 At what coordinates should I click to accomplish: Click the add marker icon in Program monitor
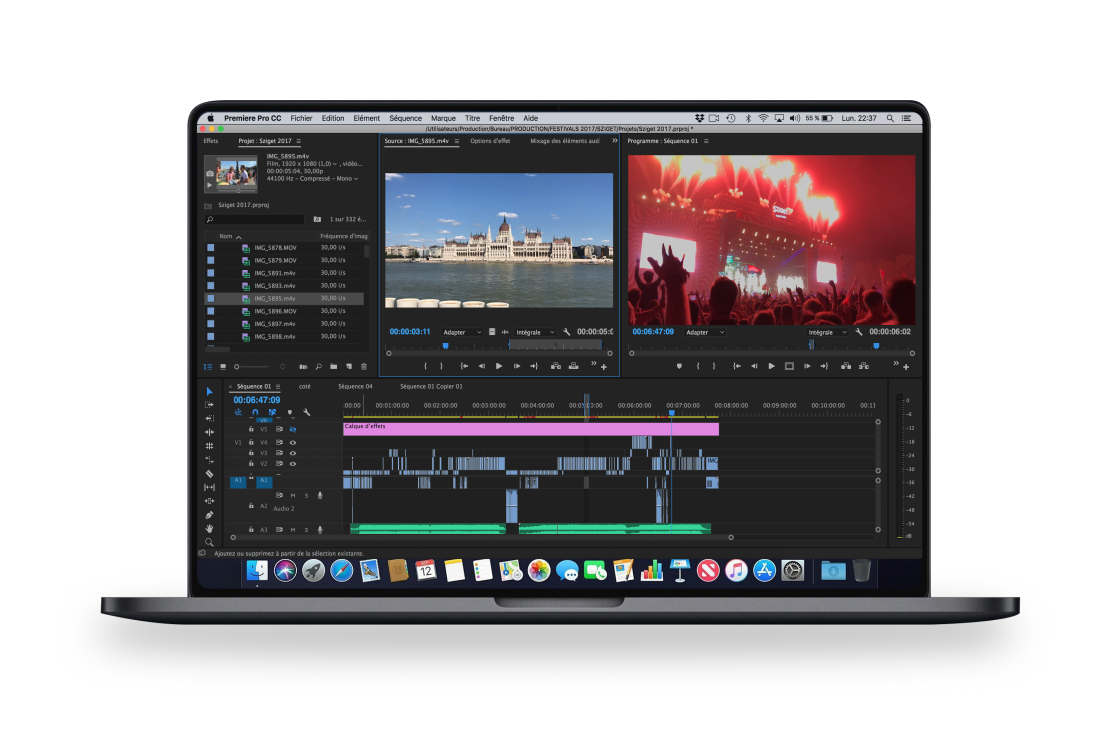coord(679,366)
